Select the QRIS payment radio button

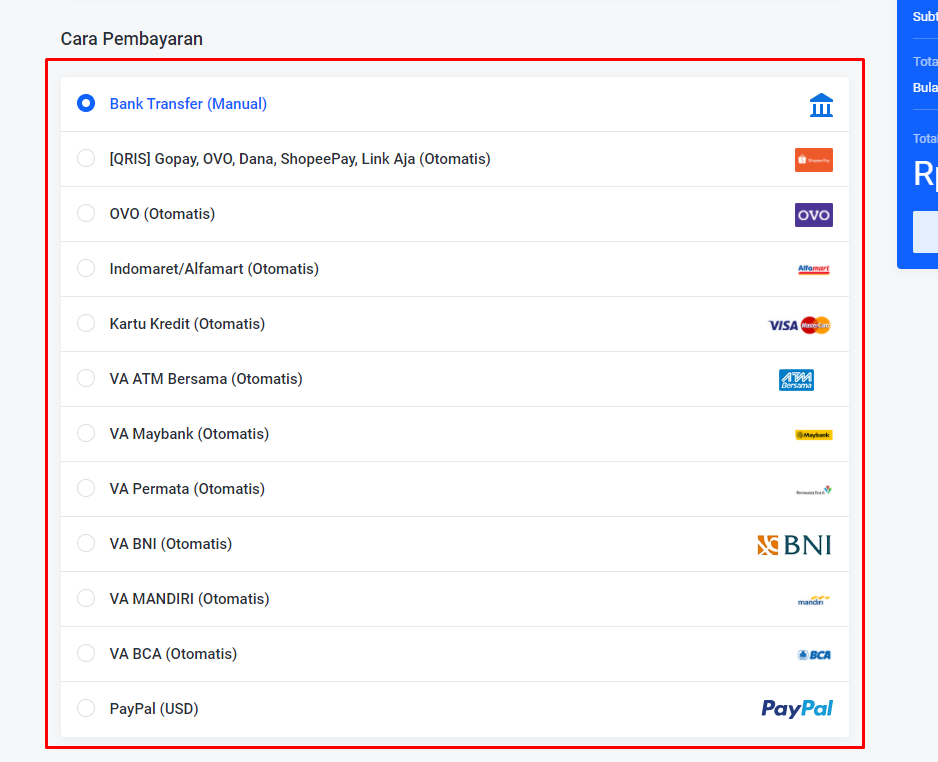click(x=86, y=158)
